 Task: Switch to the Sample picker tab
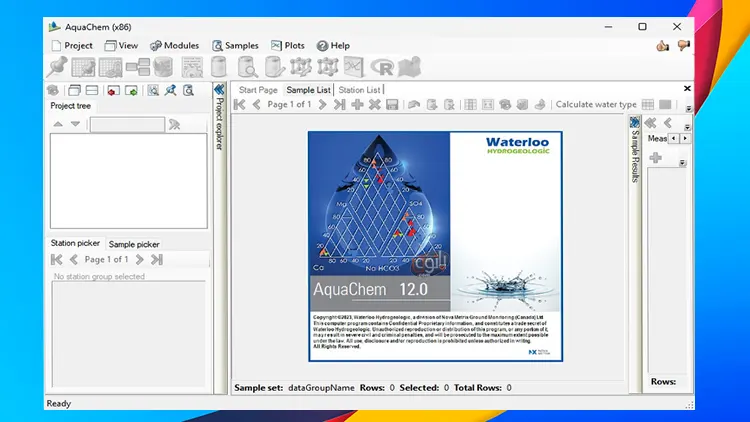point(134,244)
